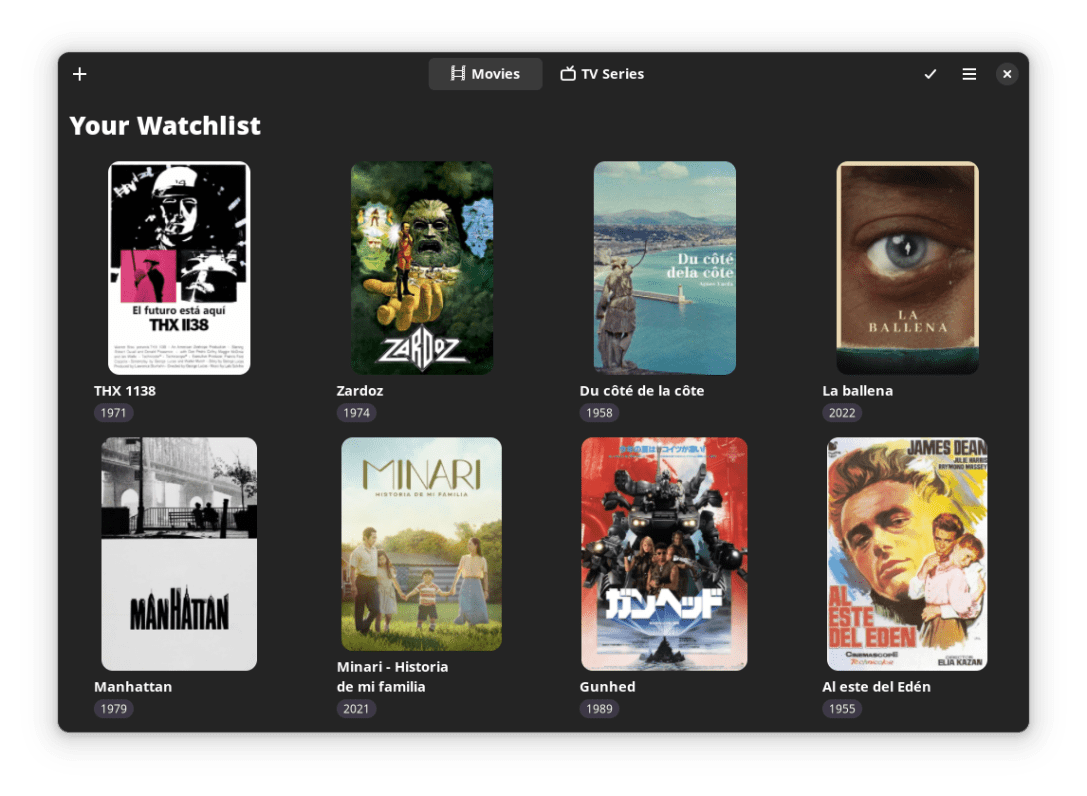Click the Zardoz title text
This screenshot has height=796, width=1087.
[x=360, y=391]
